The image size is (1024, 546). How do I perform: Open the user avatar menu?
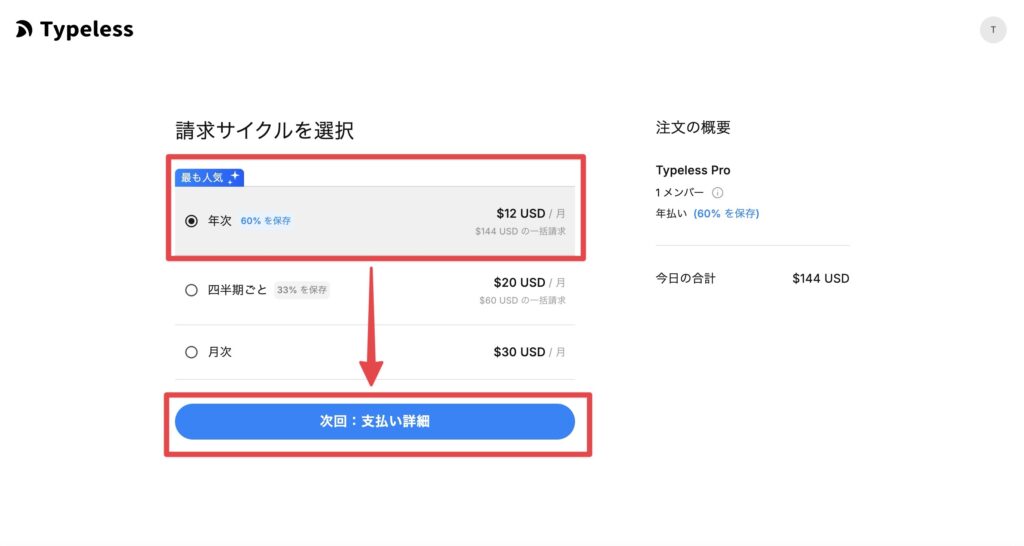click(992, 30)
